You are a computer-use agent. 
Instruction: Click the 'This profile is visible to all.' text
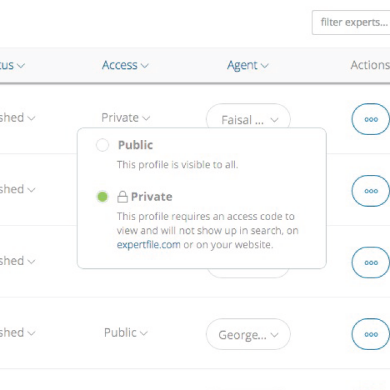tap(177, 165)
